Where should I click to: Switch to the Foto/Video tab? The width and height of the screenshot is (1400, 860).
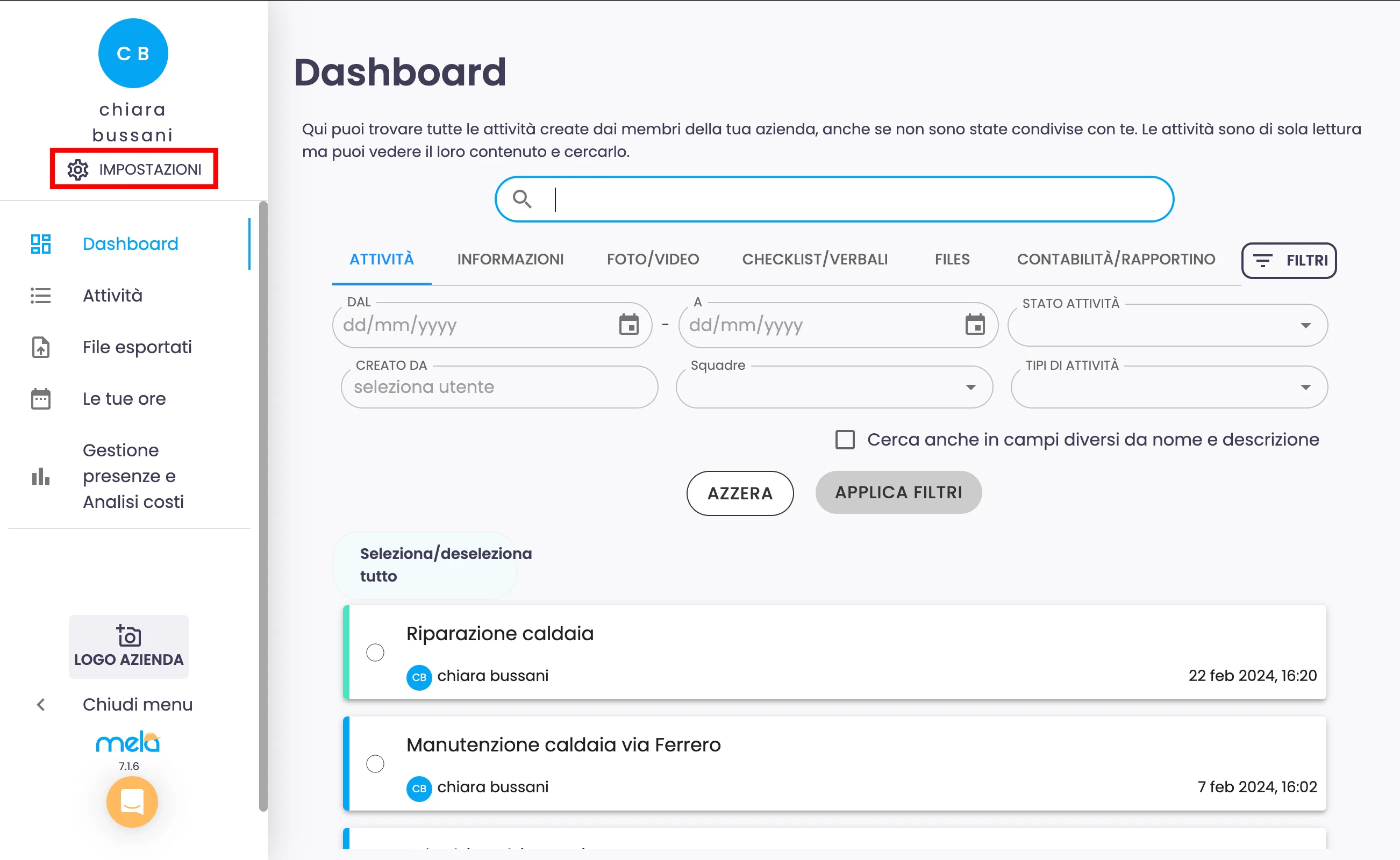(x=653, y=260)
